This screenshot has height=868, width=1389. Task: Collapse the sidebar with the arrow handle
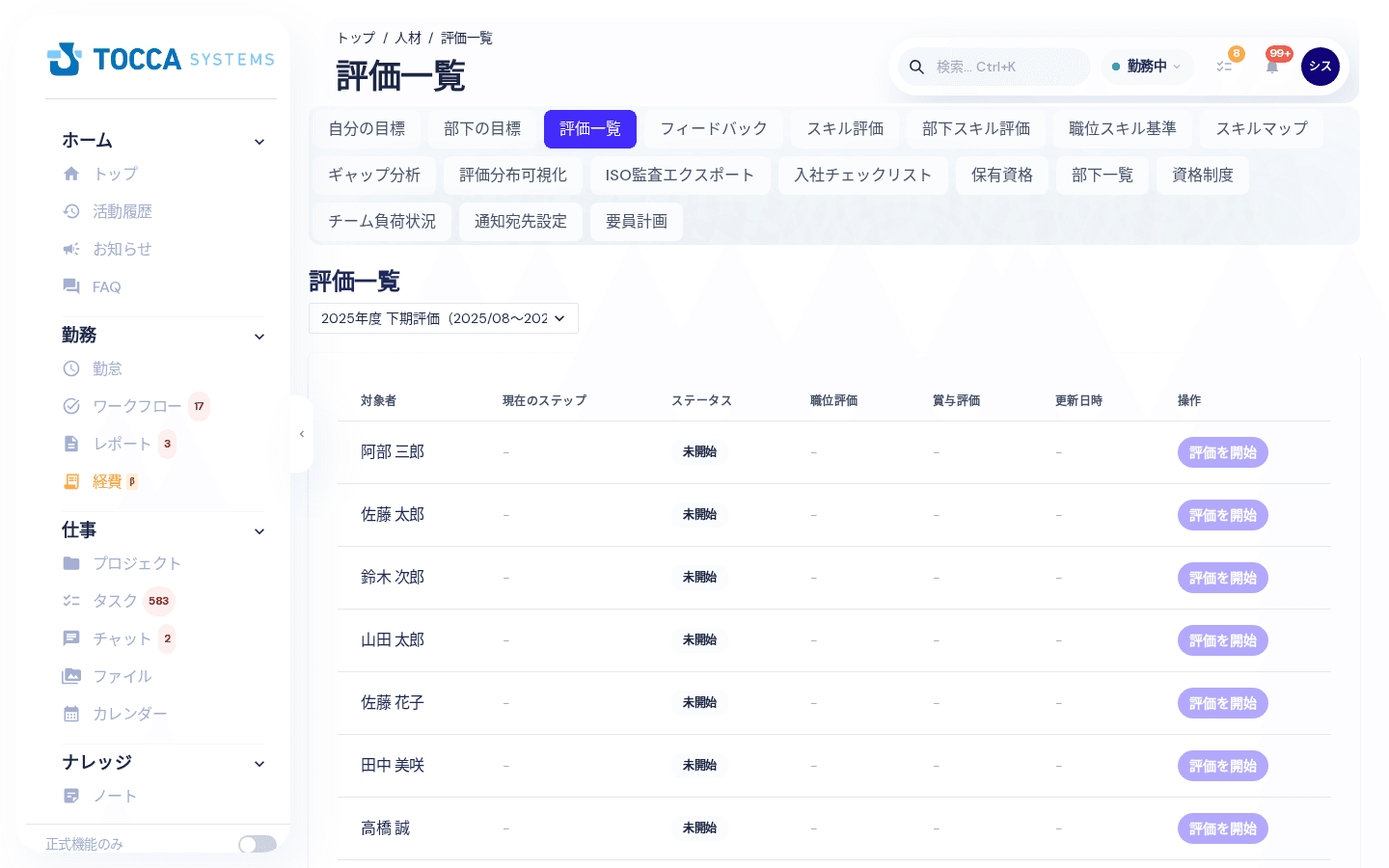click(302, 434)
